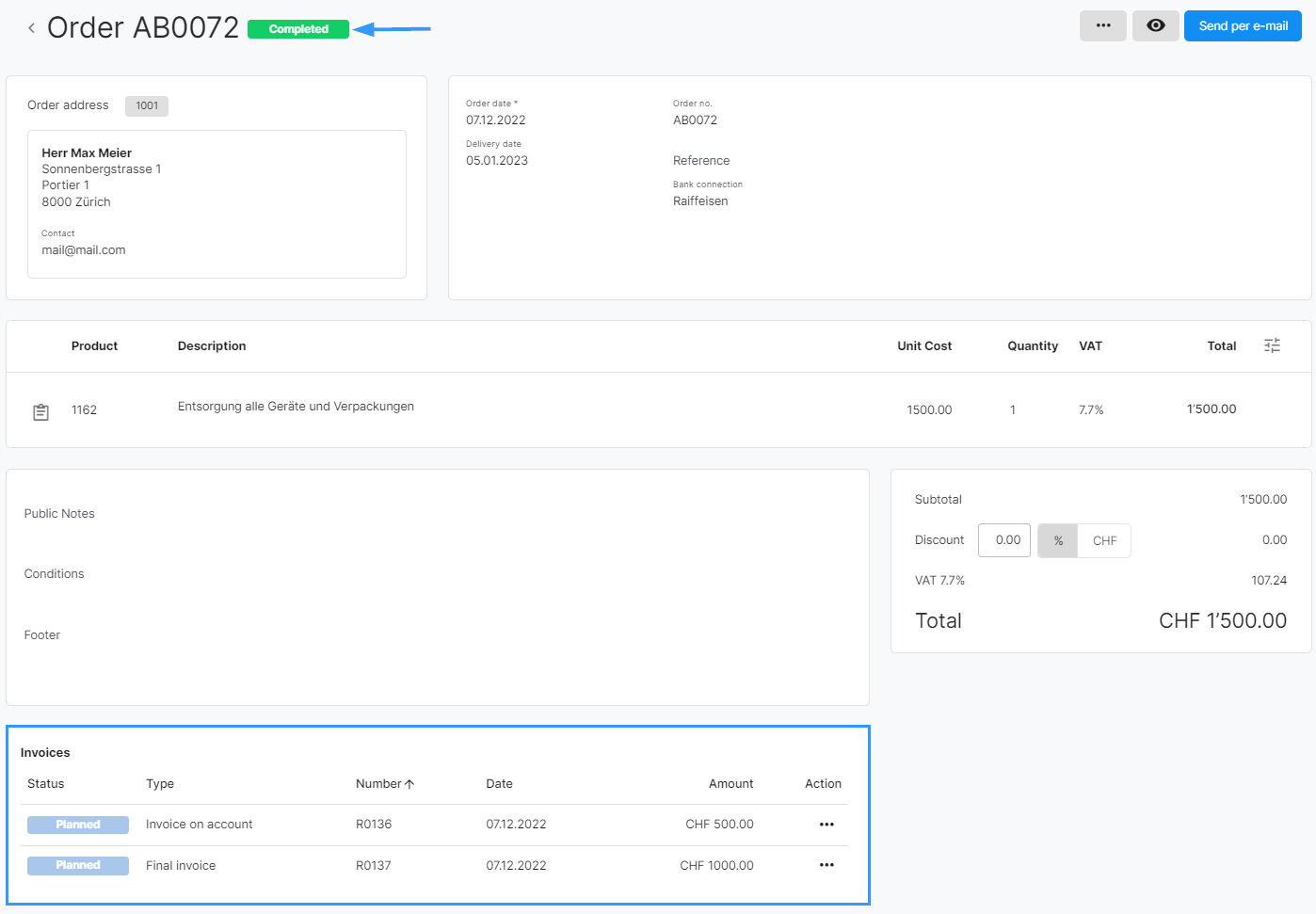Open action menu for invoice R0137
Viewport: 1316px width, 914px height.
click(x=827, y=865)
